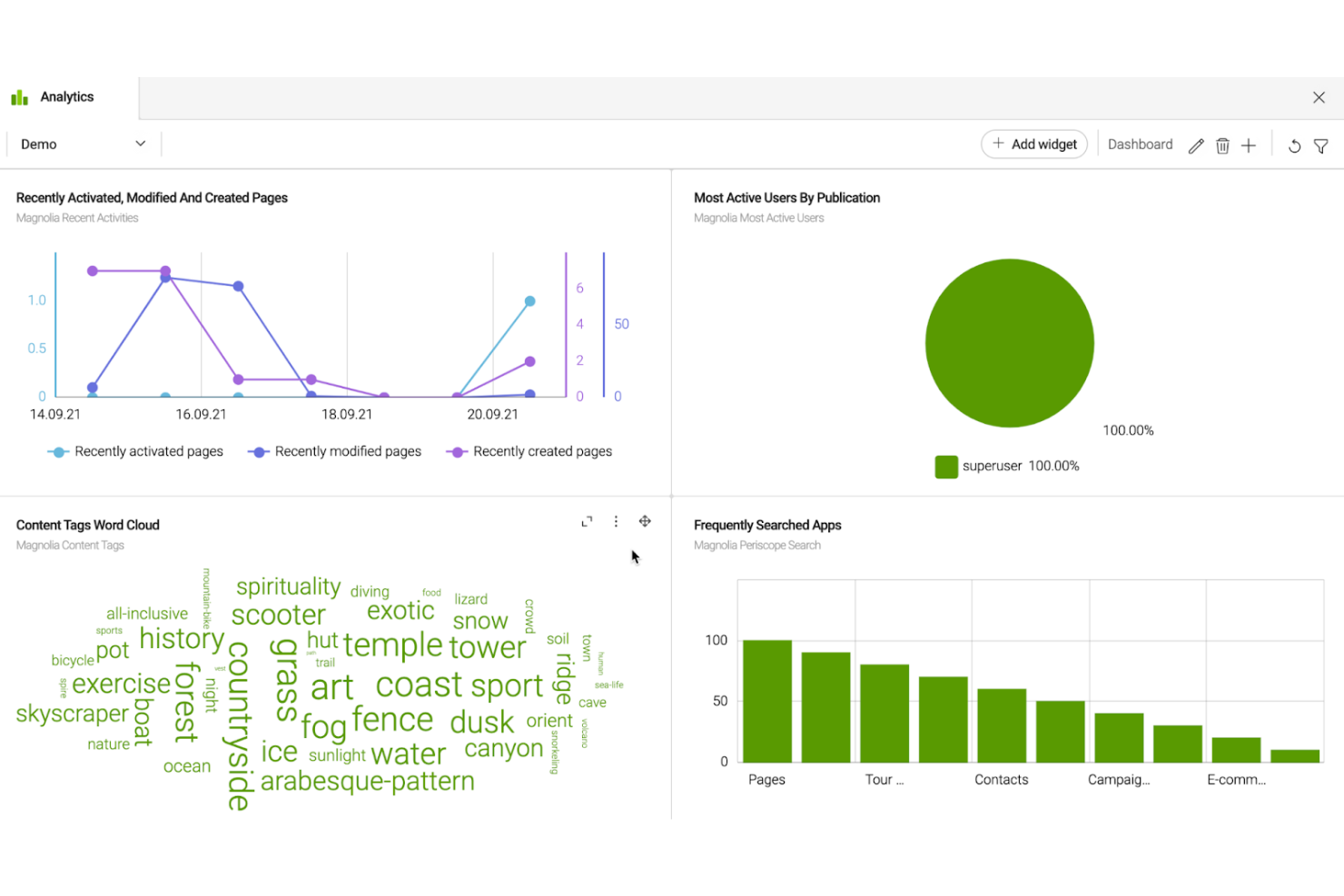This screenshot has width=1344, height=896.
Task: Toggle the Recently activated pages legend entry
Action: 134,451
